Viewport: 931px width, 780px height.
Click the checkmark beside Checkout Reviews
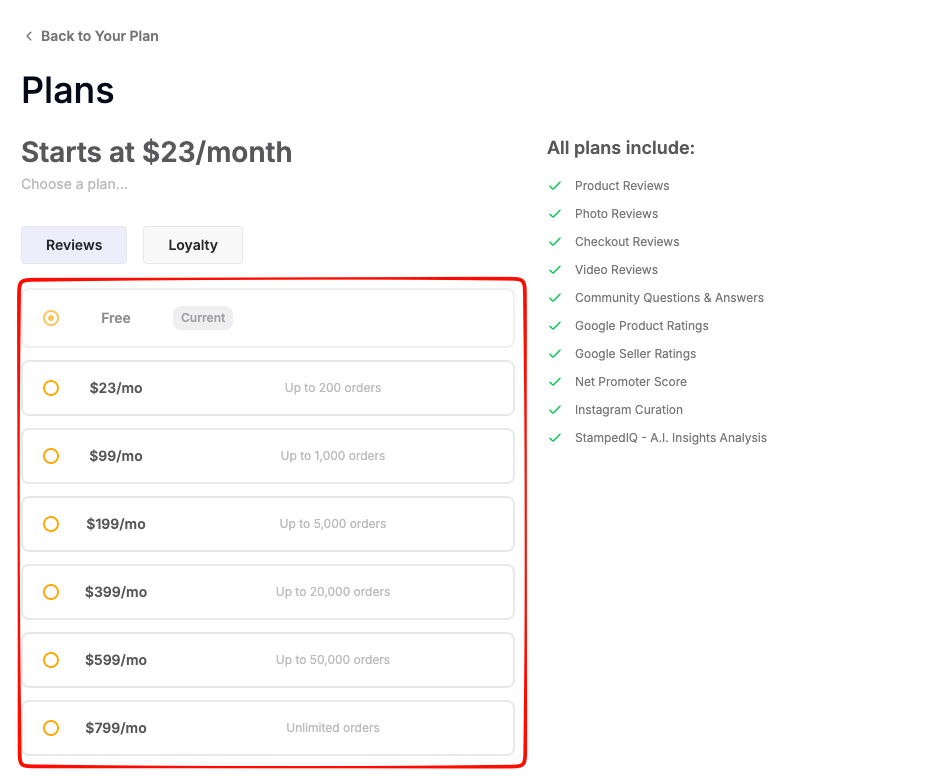[x=555, y=242]
